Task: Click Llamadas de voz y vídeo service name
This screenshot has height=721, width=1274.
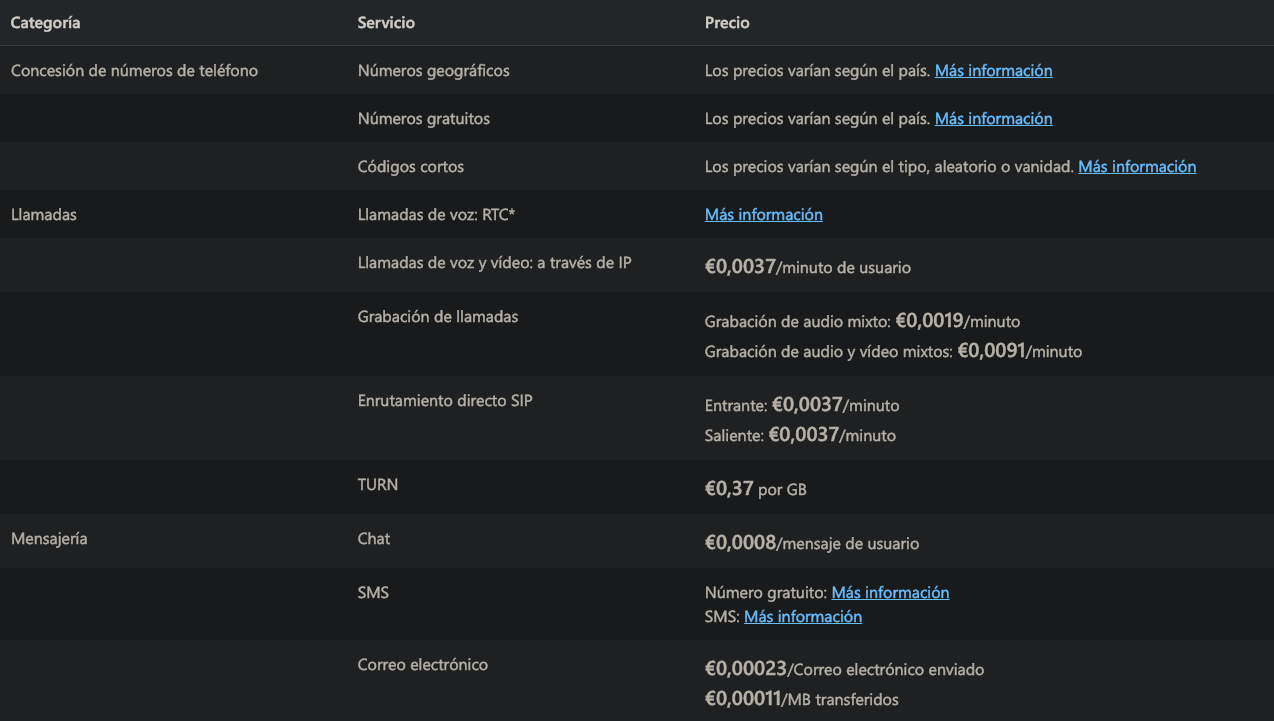Action: [495, 263]
